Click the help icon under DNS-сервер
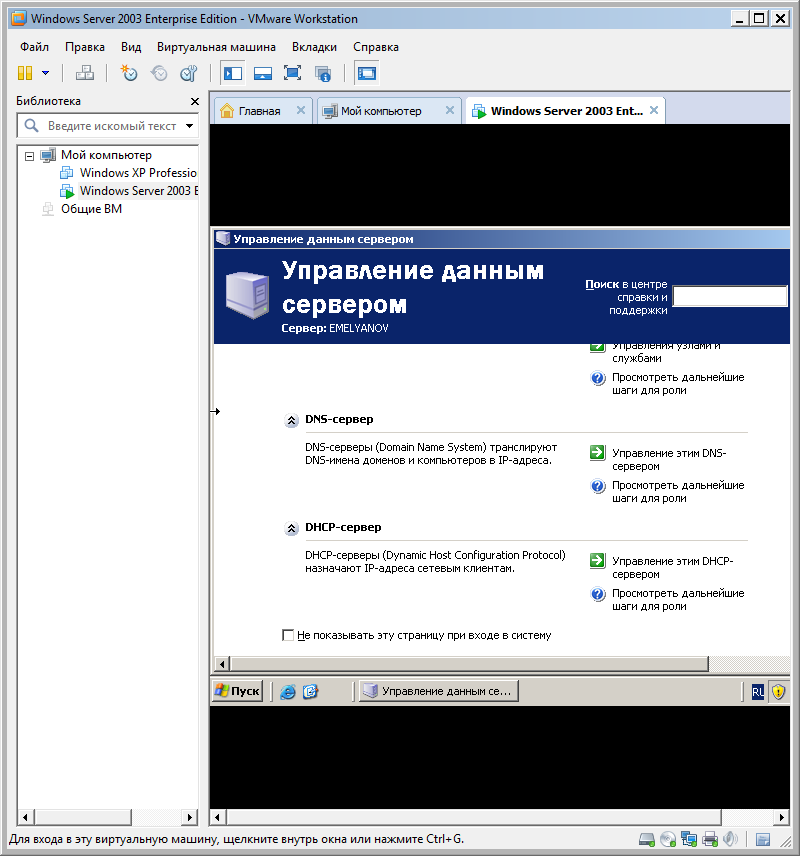Screen dimensions: 800x856 pos(598,486)
